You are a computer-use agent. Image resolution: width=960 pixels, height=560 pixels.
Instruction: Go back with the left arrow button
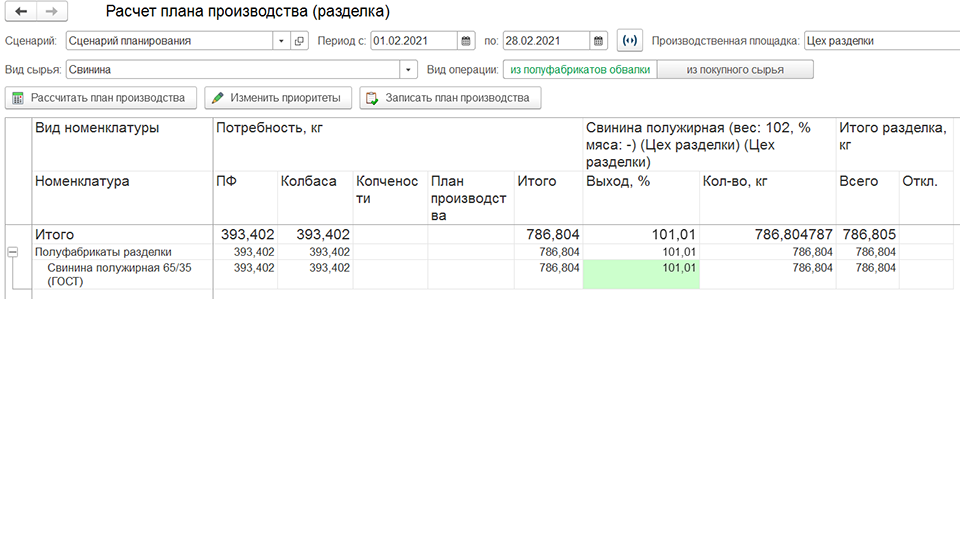coord(21,11)
